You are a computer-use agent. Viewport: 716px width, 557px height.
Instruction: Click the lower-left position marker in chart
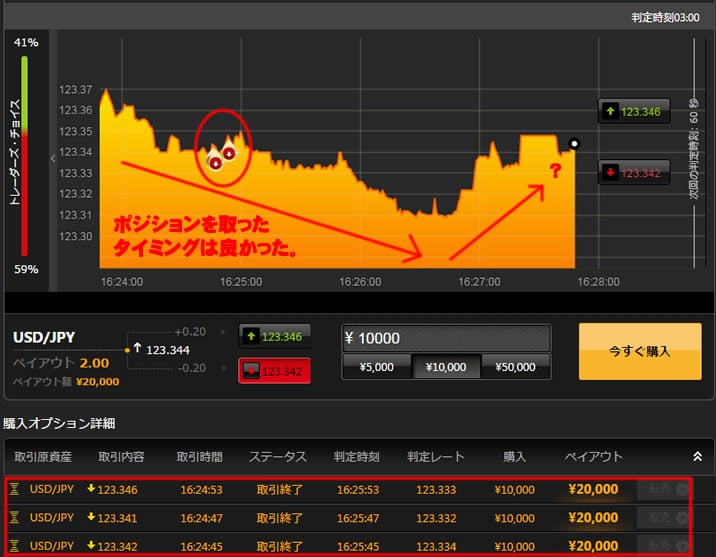pos(215,161)
